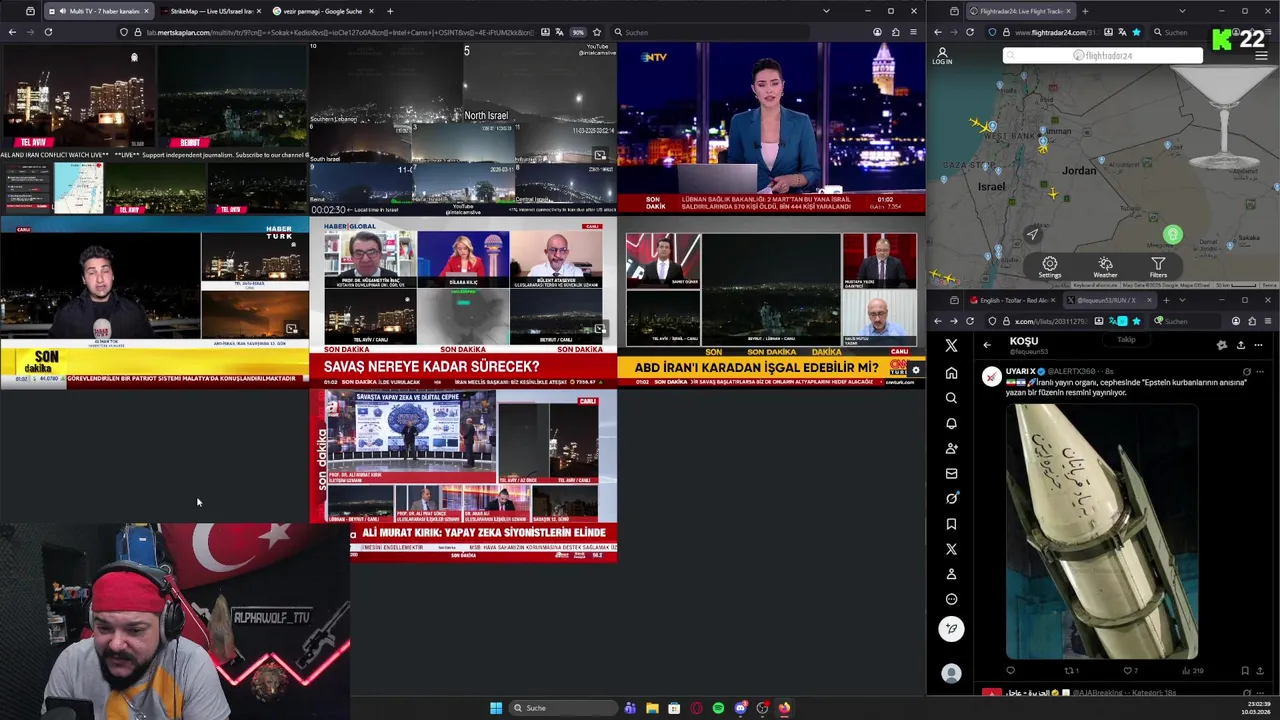The height and width of the screenshot is (720, 1280).
Task: Open Flightradar24 Settings gear
Action: (x=1050, y=267)
